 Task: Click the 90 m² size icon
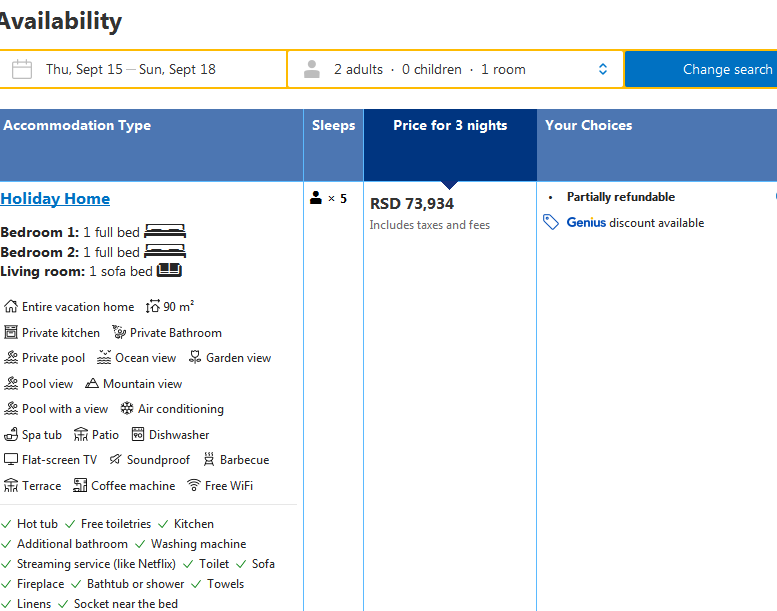(x=153, y=307)
